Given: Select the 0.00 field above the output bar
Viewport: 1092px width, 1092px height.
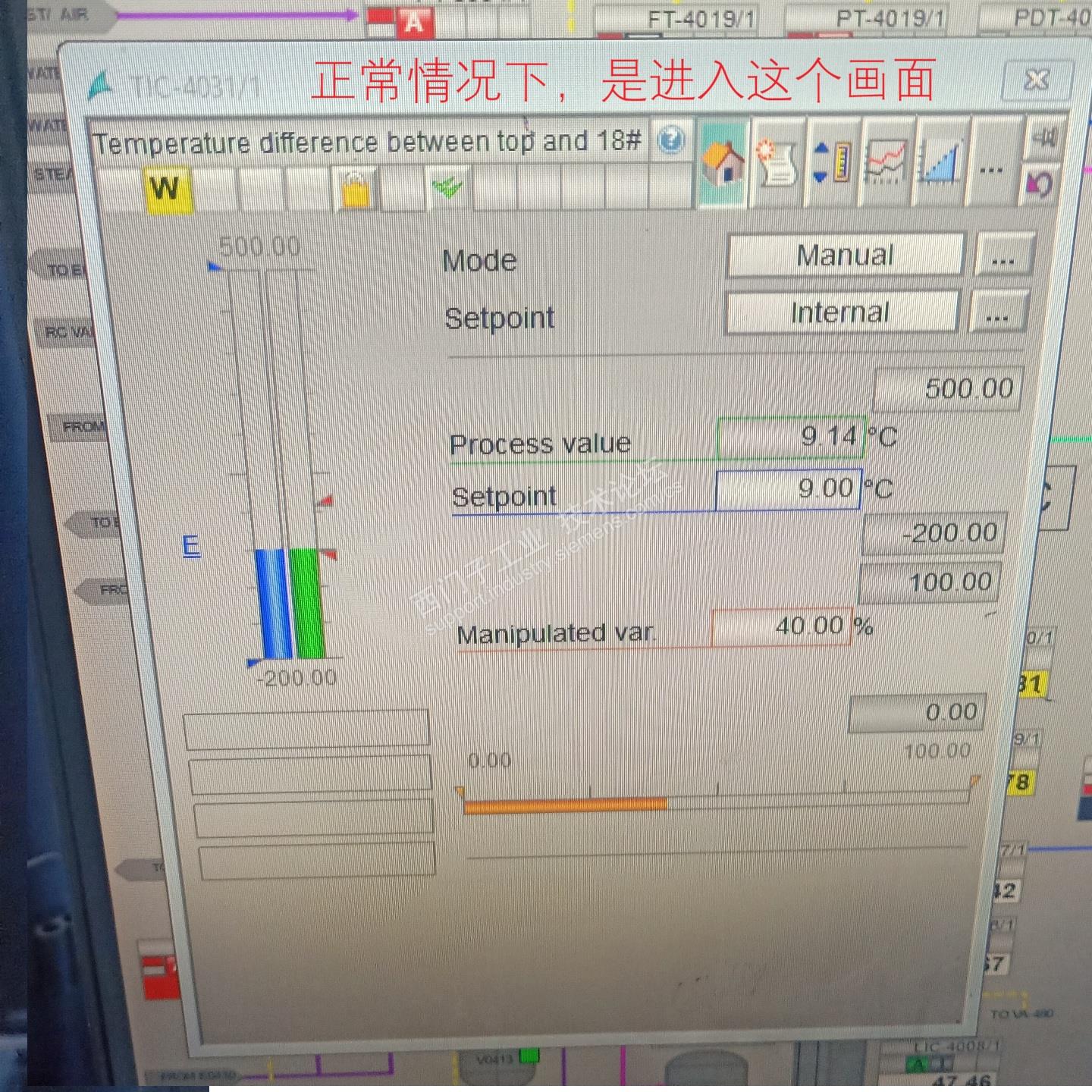Looking at the screenshot, I should [916, 711].
